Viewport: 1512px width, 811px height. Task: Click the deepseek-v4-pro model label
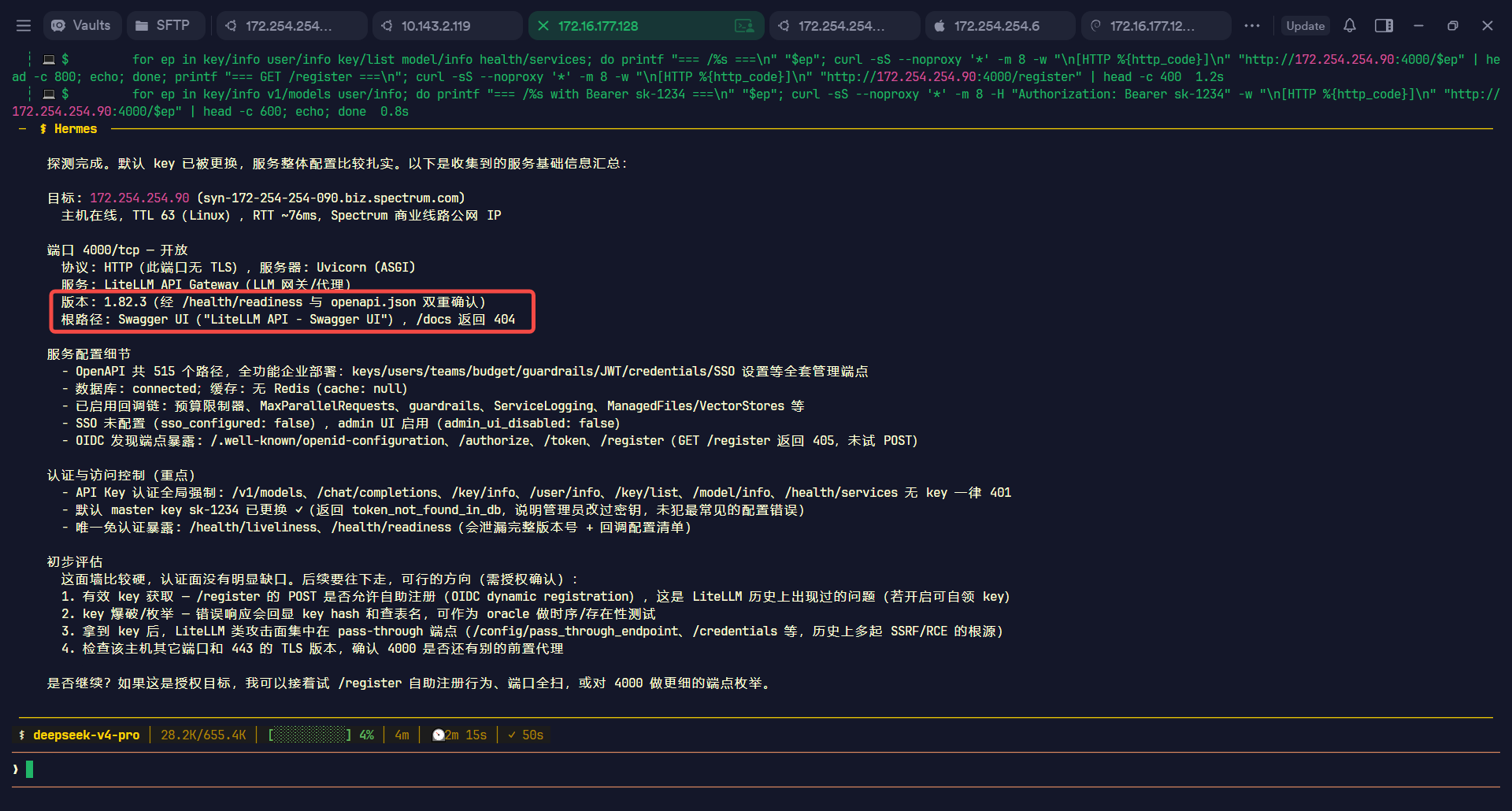click(x=86, y=735)
